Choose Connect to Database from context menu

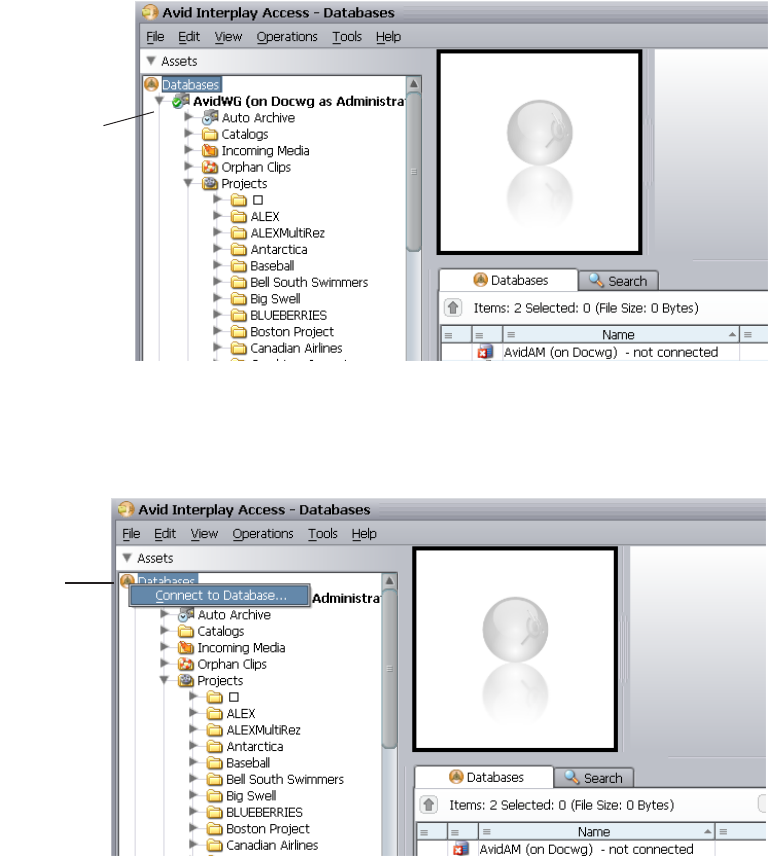pyautogui.click(x=220, y=595)
